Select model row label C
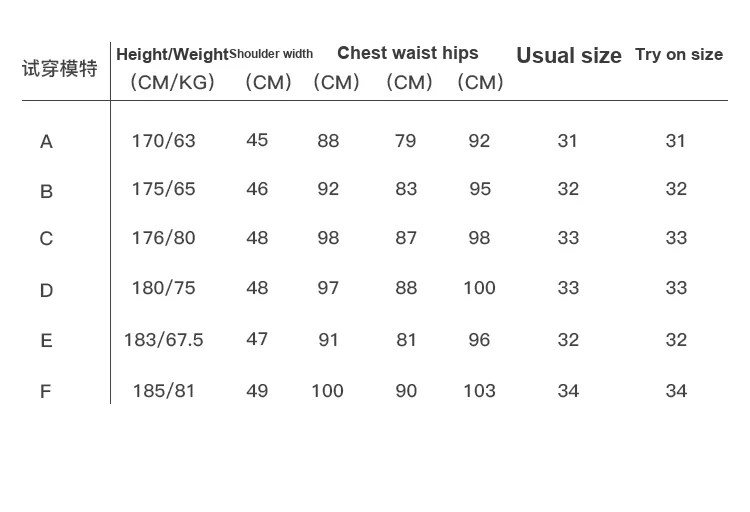750x512 pixels. click(x=46, y=239)
